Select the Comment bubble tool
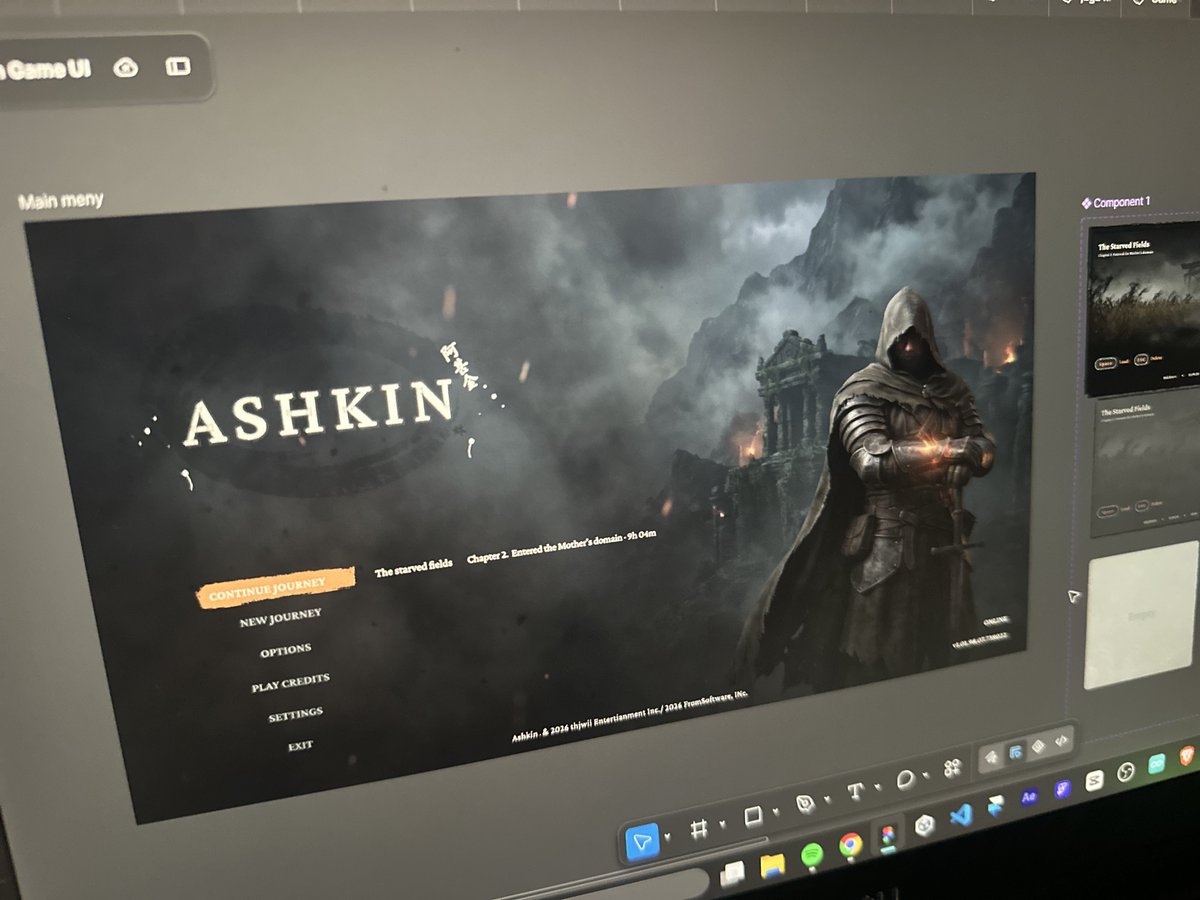 point(906,779)
